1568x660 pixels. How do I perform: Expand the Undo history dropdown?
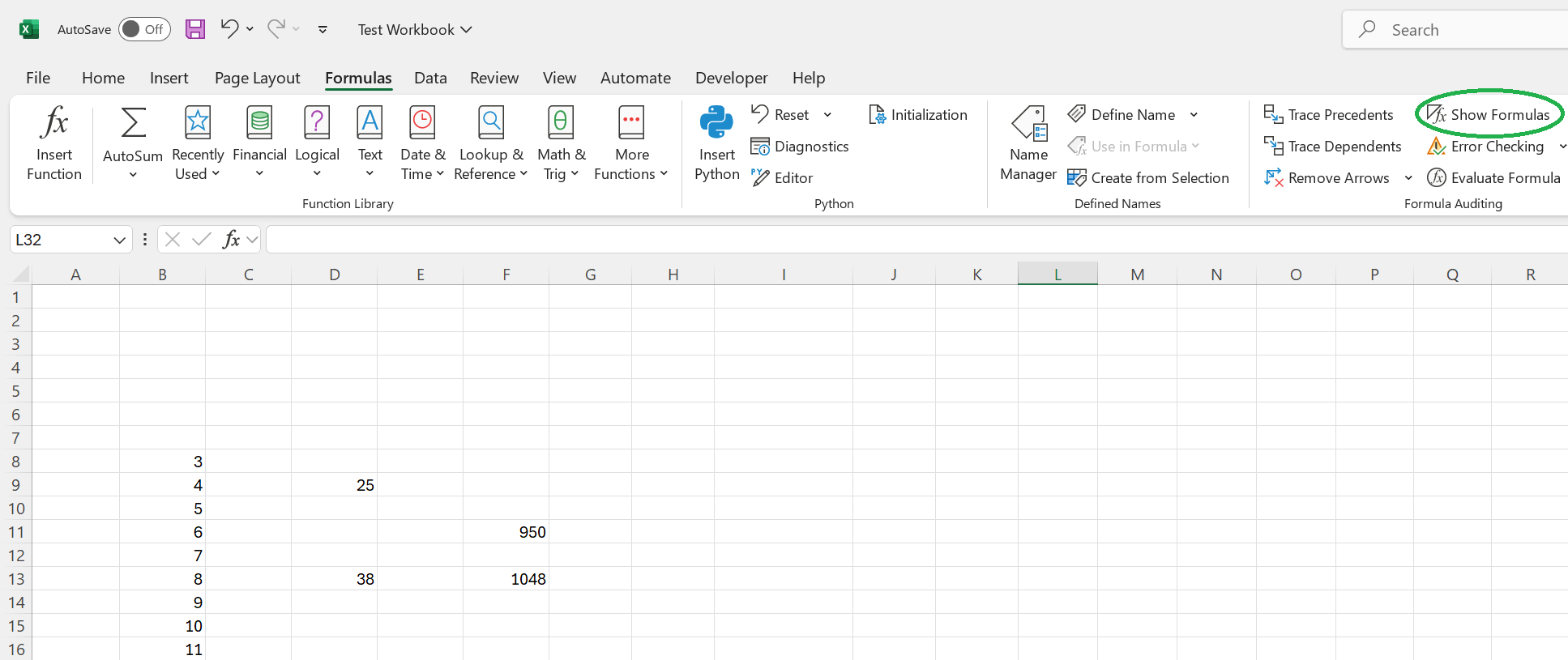[x=250, y=29]
